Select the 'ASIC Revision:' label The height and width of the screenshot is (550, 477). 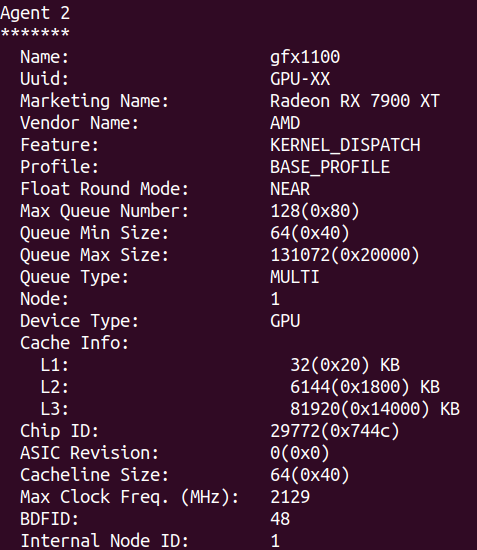89,453
